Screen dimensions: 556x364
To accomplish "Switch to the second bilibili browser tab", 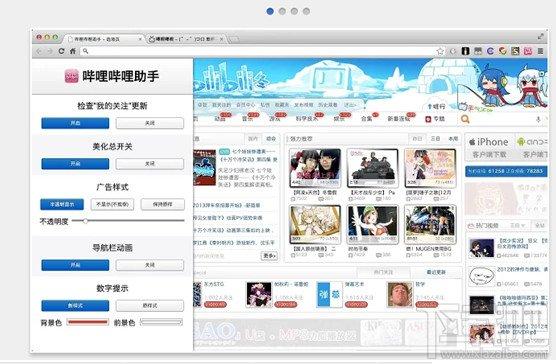I will (x=186, y=39).
